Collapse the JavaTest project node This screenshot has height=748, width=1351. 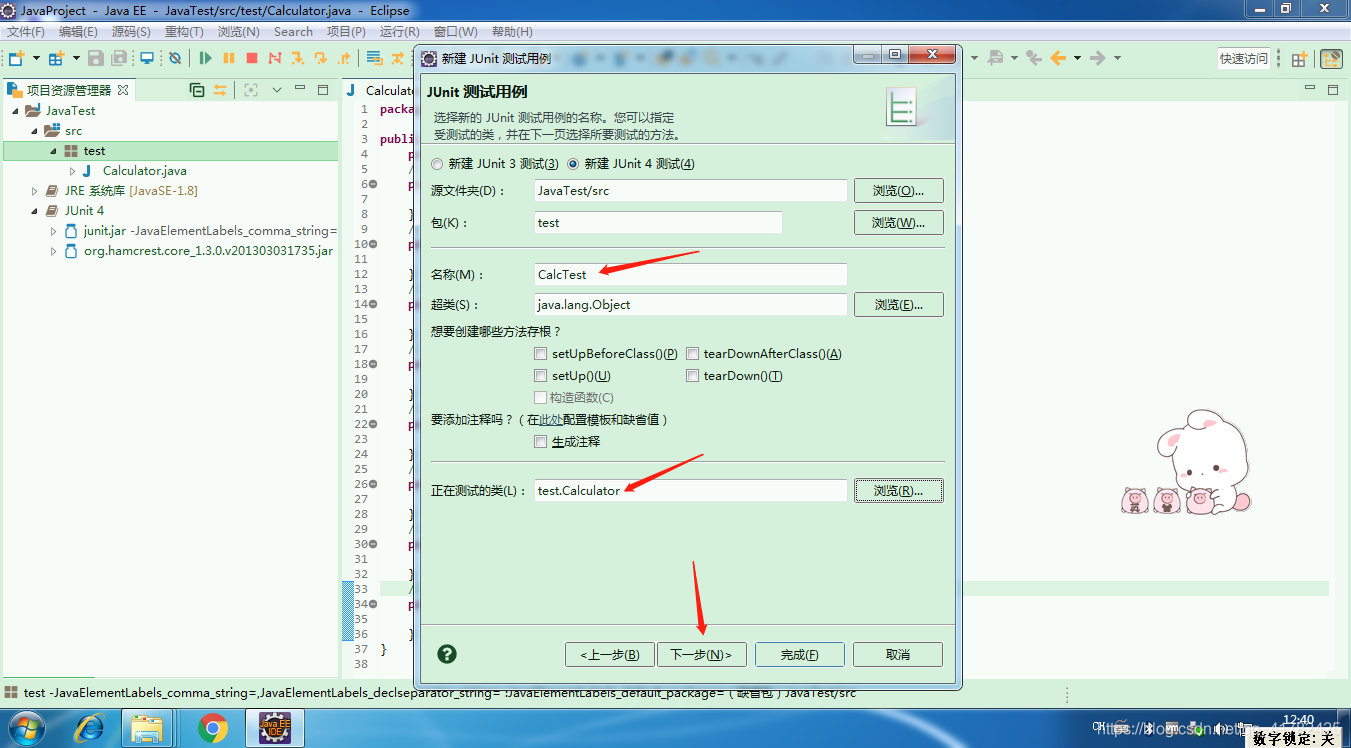[15, 111]
